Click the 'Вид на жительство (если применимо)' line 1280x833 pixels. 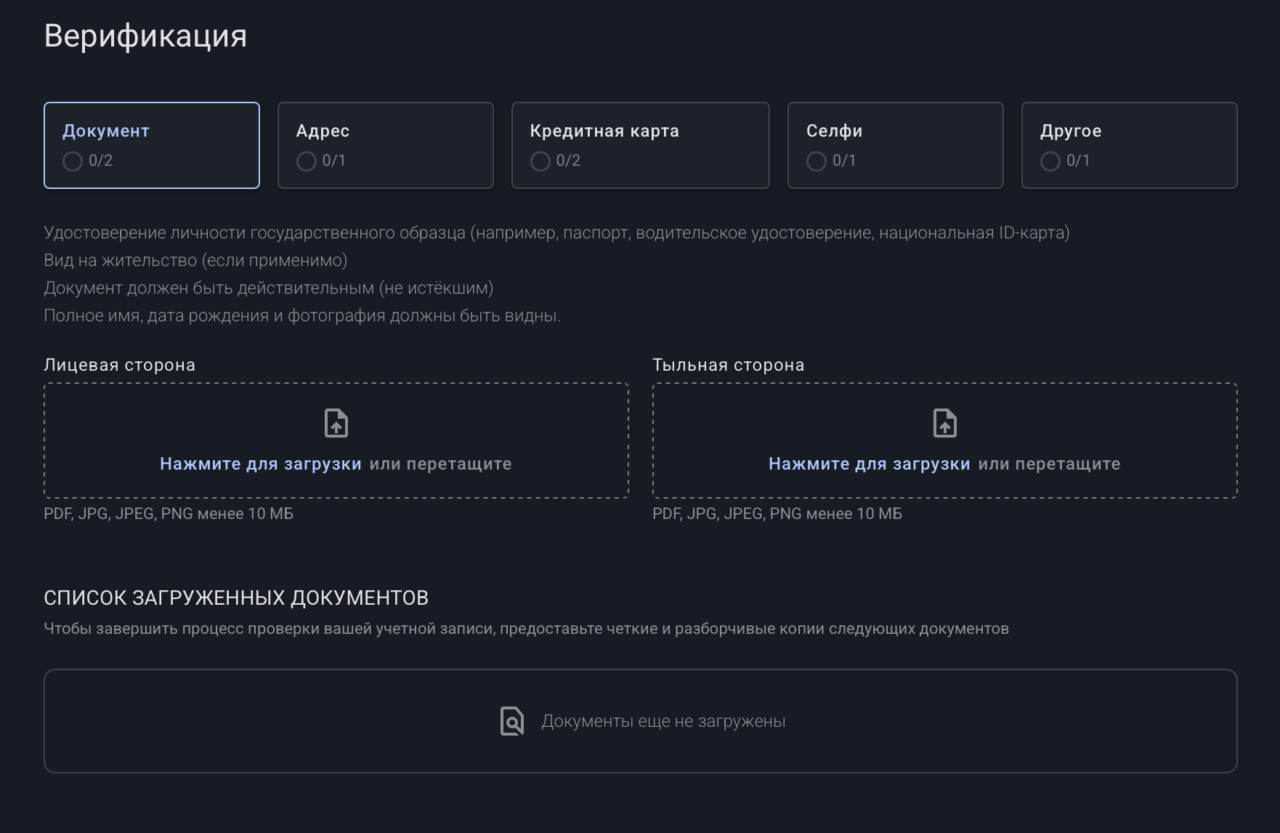196,260
